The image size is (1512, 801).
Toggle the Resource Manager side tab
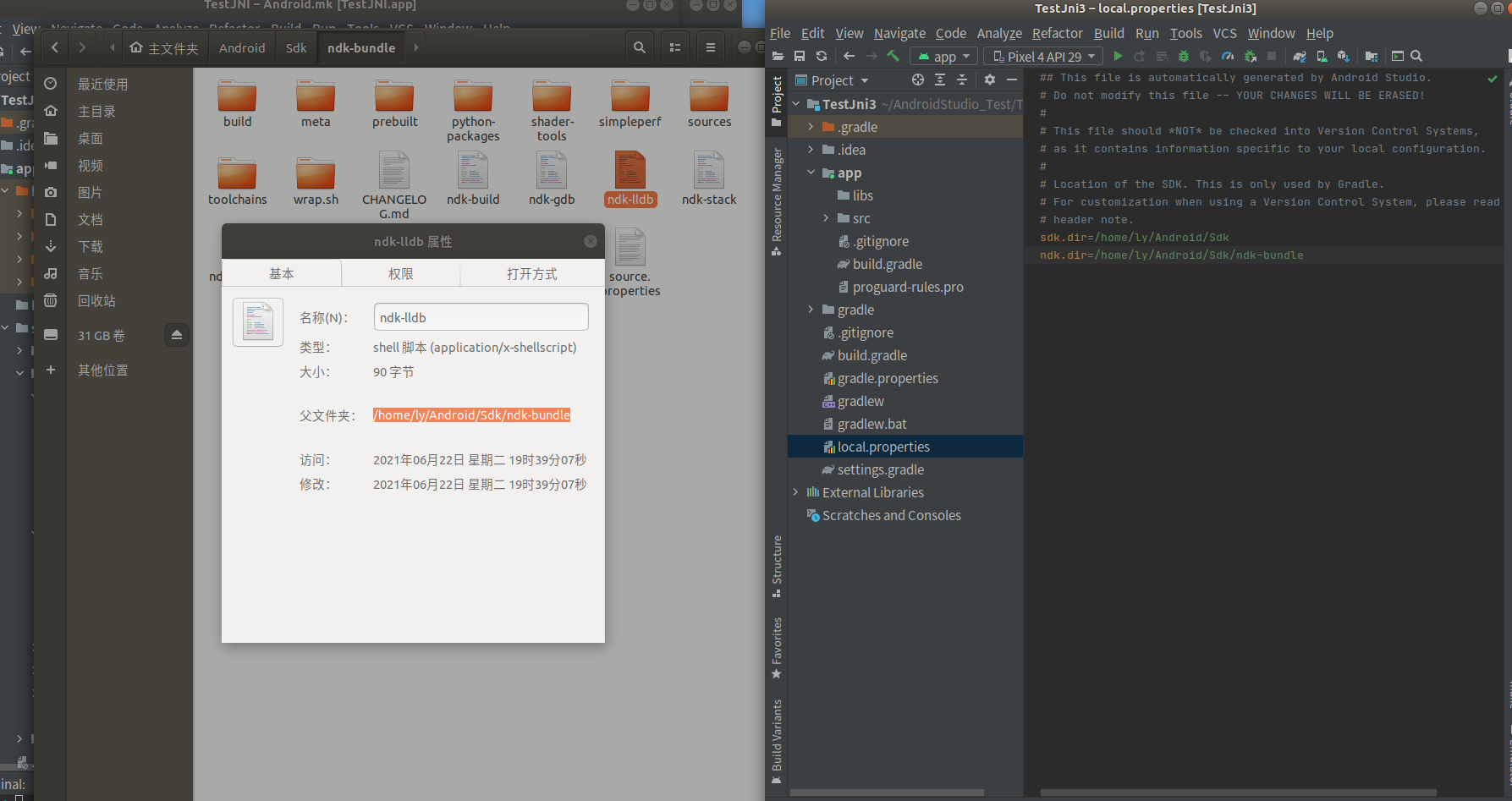777,201
